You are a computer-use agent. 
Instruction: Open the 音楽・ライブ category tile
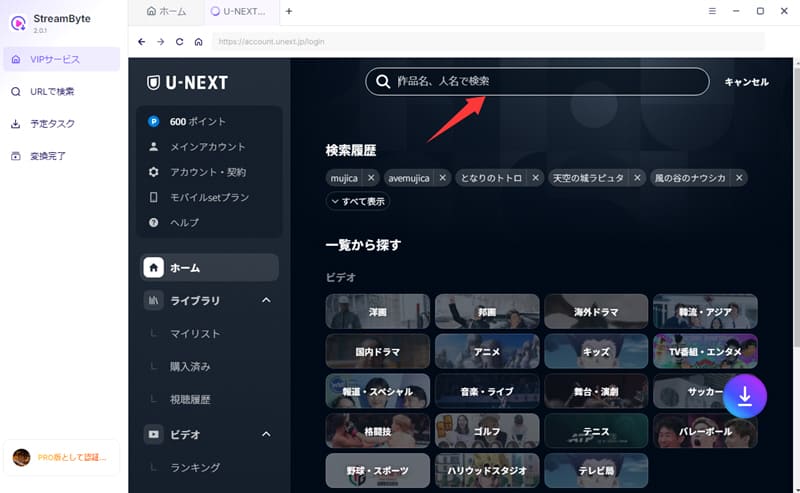coord(487,391)
